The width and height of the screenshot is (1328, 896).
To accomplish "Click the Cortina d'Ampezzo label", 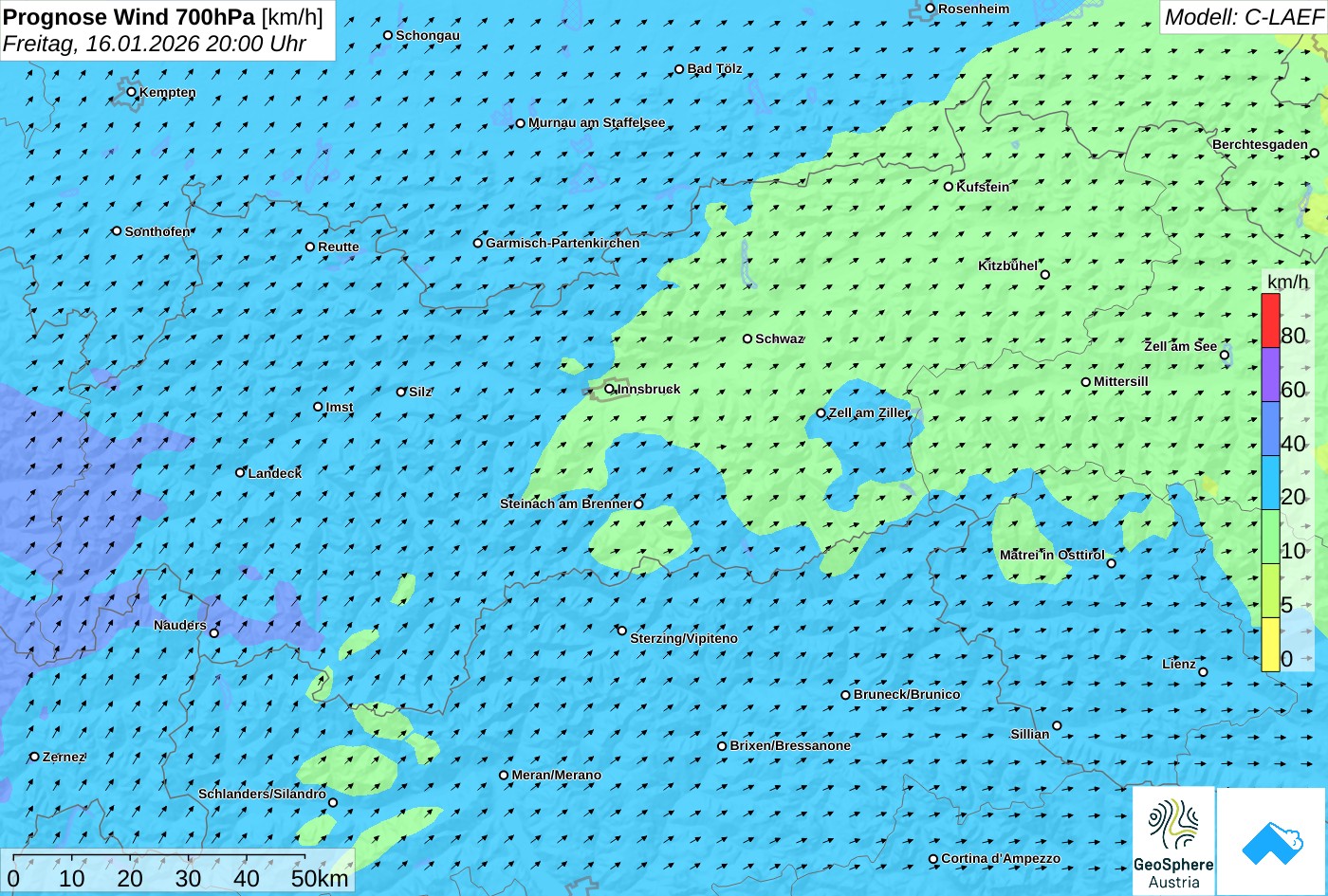I will [x=1001, y=858].
